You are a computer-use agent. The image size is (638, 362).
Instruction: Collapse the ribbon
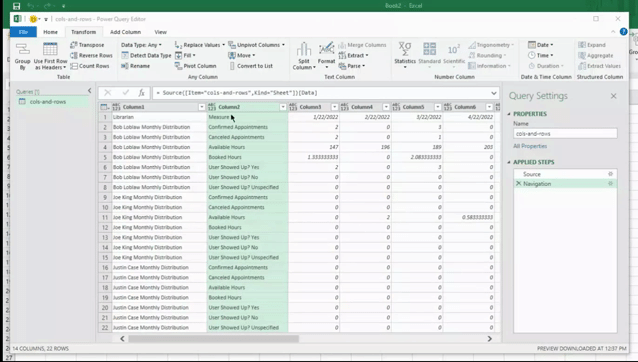613,32
